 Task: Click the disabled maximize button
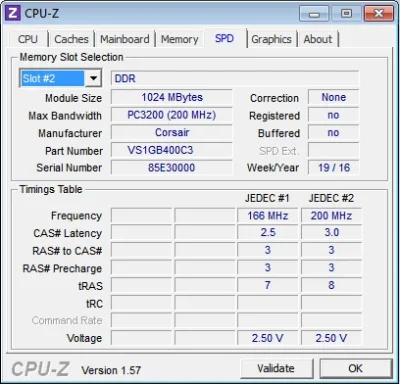346,14
